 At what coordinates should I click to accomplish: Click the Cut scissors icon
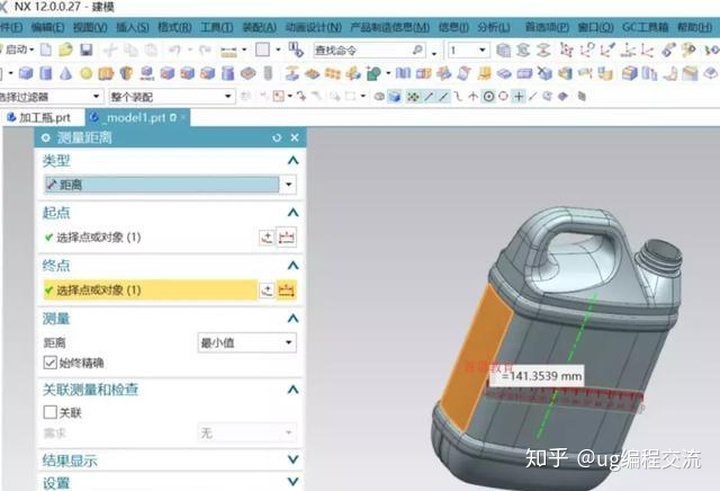click(x=110, y=50)
